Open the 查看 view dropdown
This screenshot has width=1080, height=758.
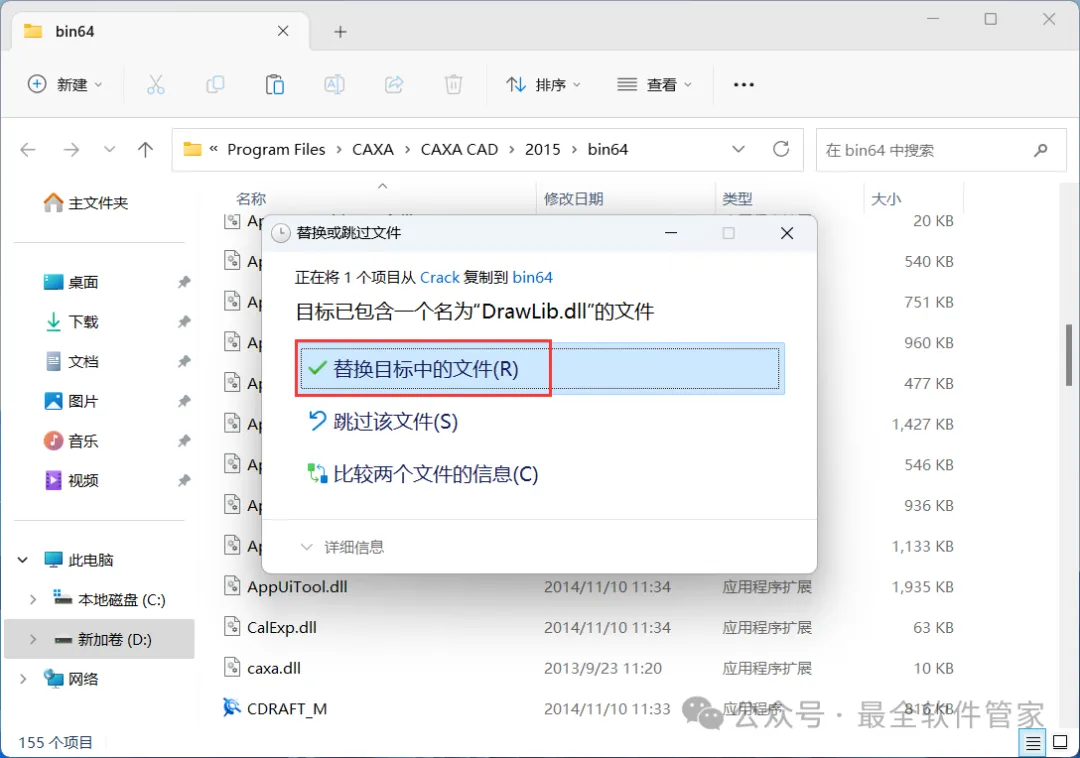[654, 85]
